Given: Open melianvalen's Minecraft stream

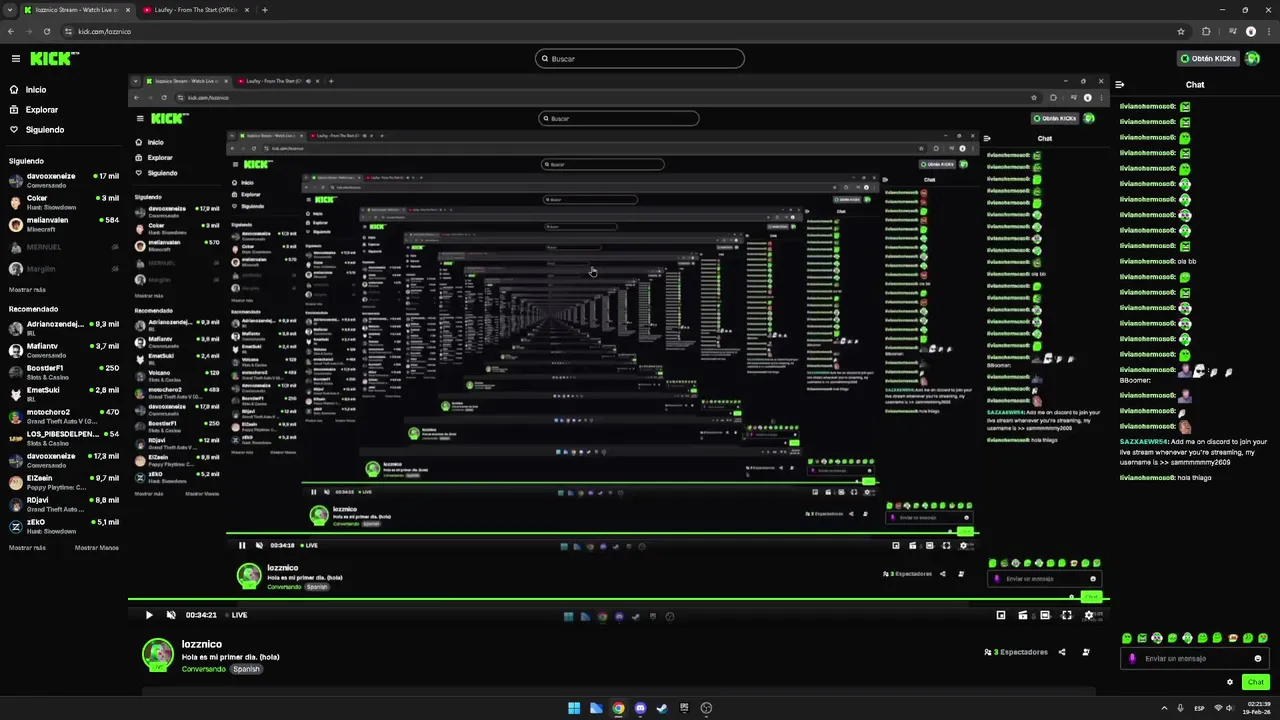Looking at the screenshot, I should (x=64, y=224).
